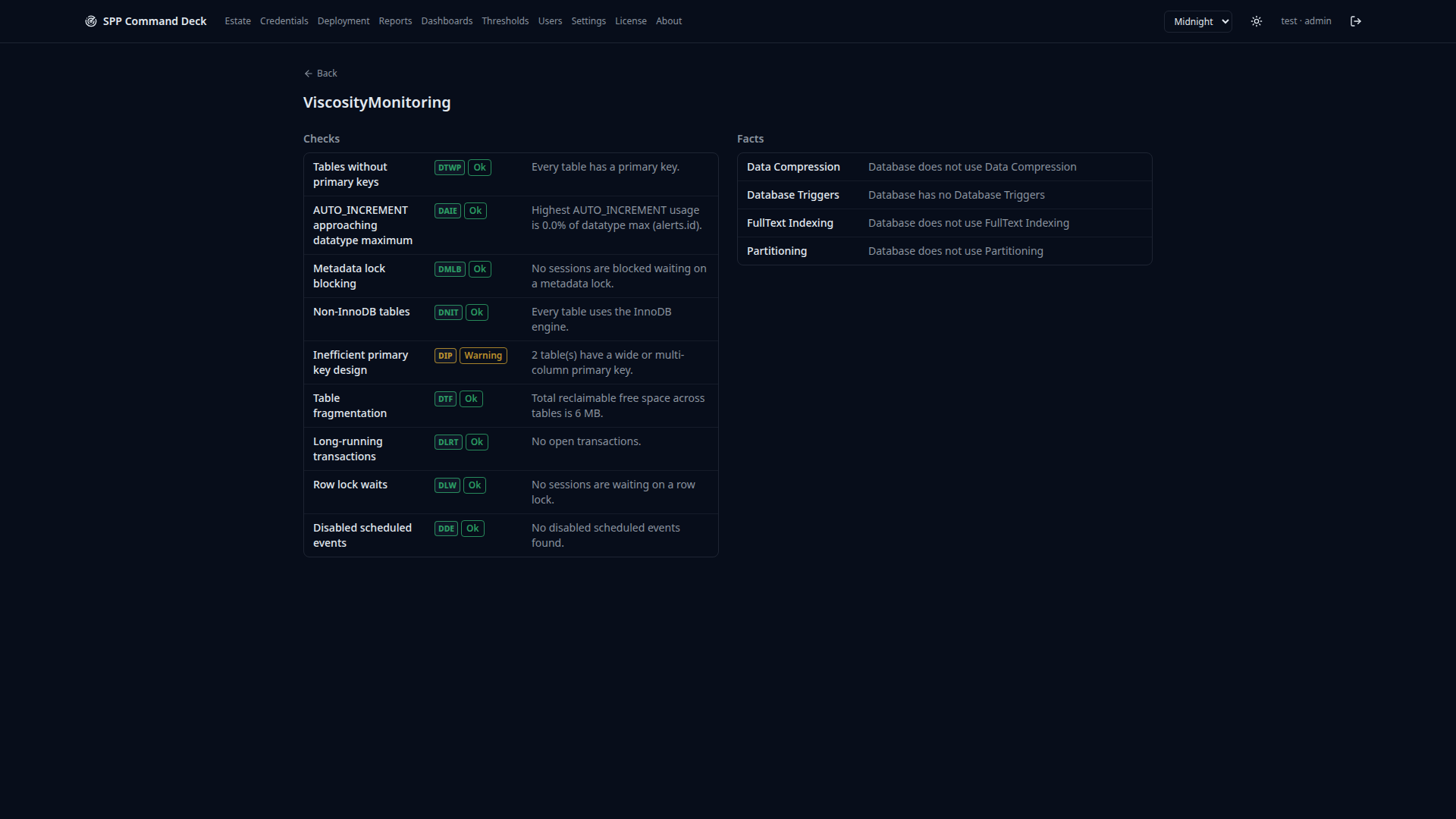Click the test · admin user label
1456x819 pixels.
[1306, 21]
